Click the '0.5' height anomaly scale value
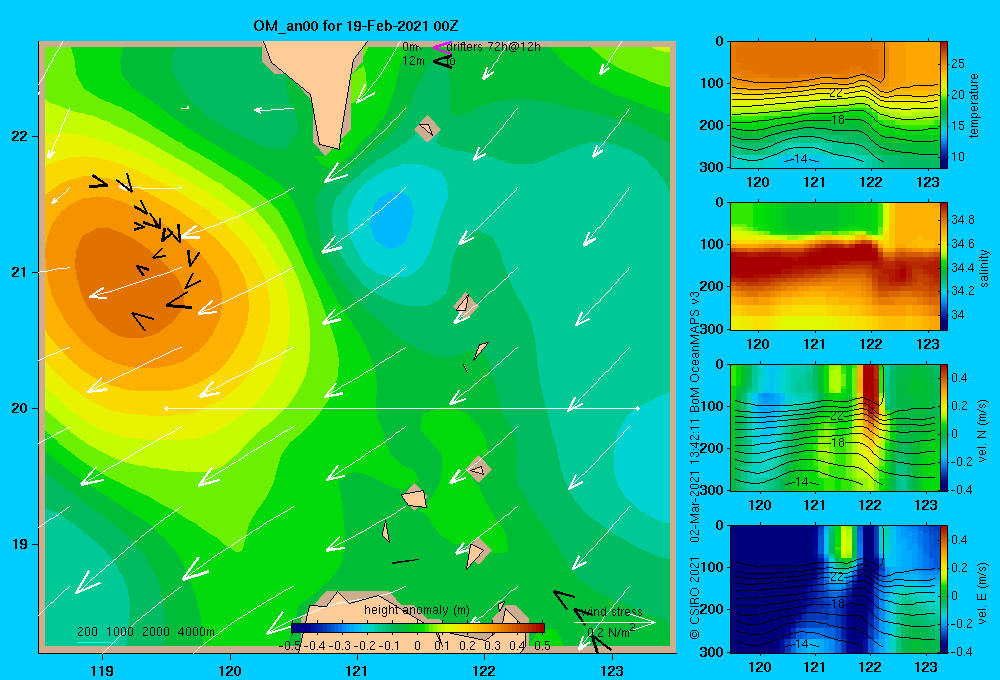 543,646
